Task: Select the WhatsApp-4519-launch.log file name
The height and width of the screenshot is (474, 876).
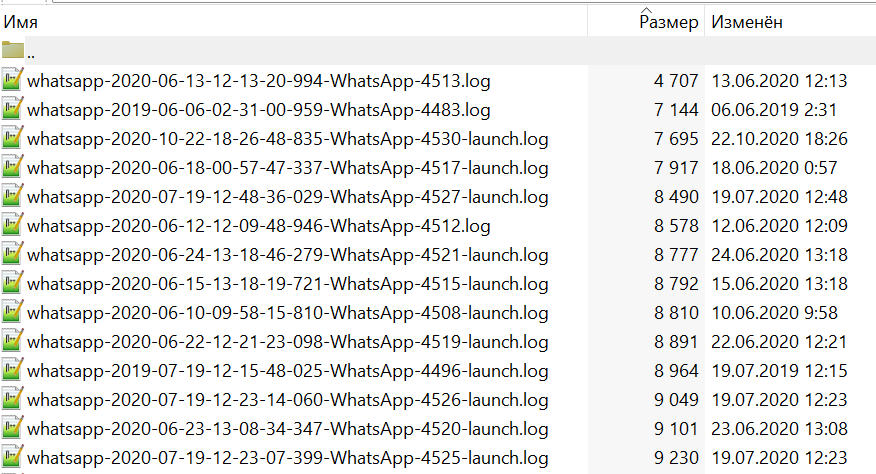Action: tap(288, 342)
